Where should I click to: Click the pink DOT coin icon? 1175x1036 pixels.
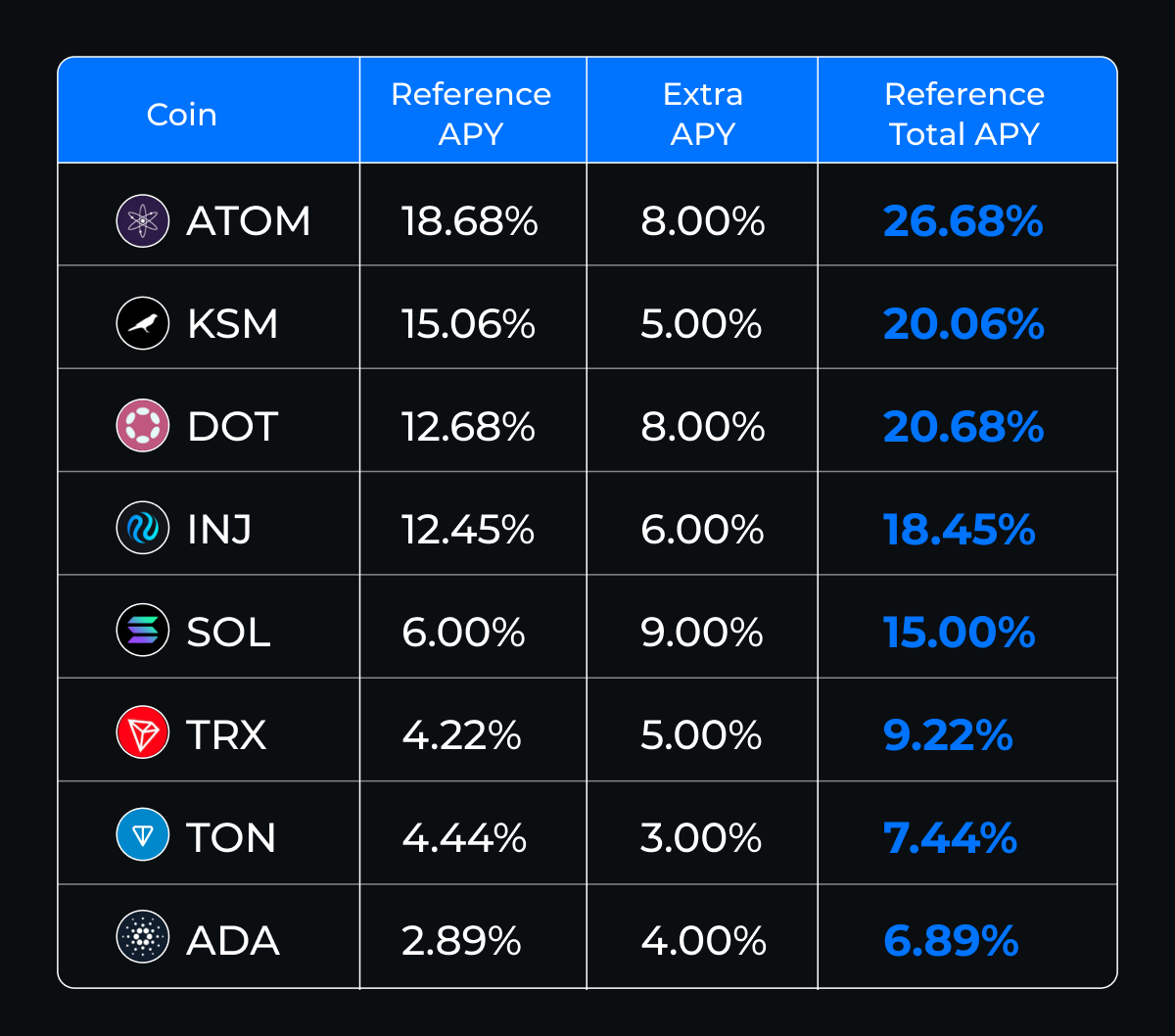(143, 426)
